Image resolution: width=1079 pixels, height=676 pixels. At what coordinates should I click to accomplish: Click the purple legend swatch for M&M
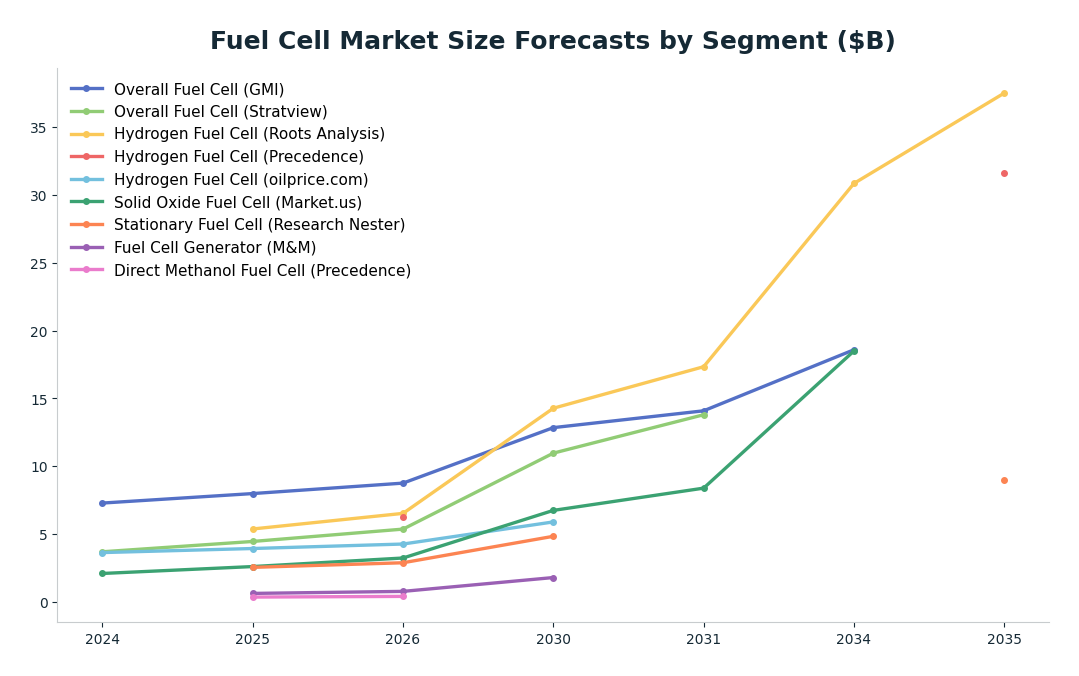point(87,247)
